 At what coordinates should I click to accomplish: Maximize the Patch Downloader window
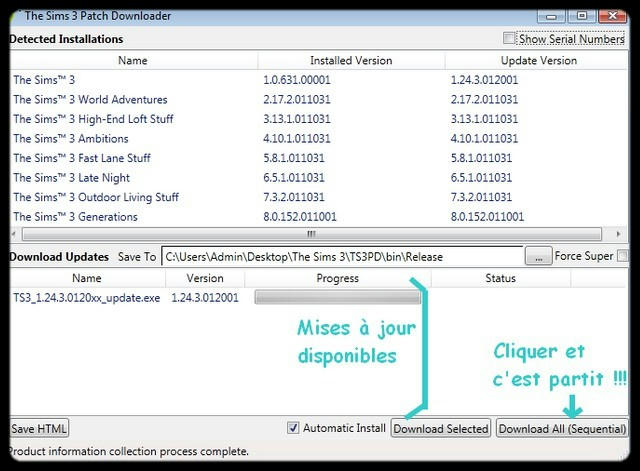[x=582, y=16]
